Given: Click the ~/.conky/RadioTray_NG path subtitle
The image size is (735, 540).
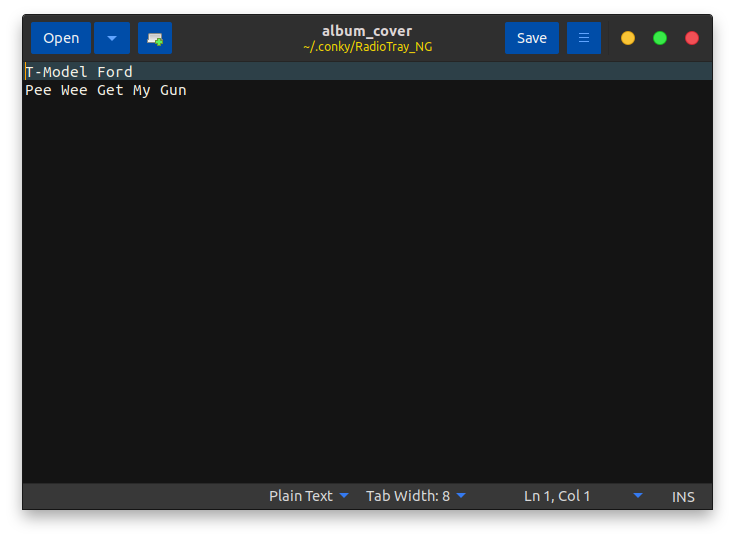Looking at the screenshot, I should 368,47.
